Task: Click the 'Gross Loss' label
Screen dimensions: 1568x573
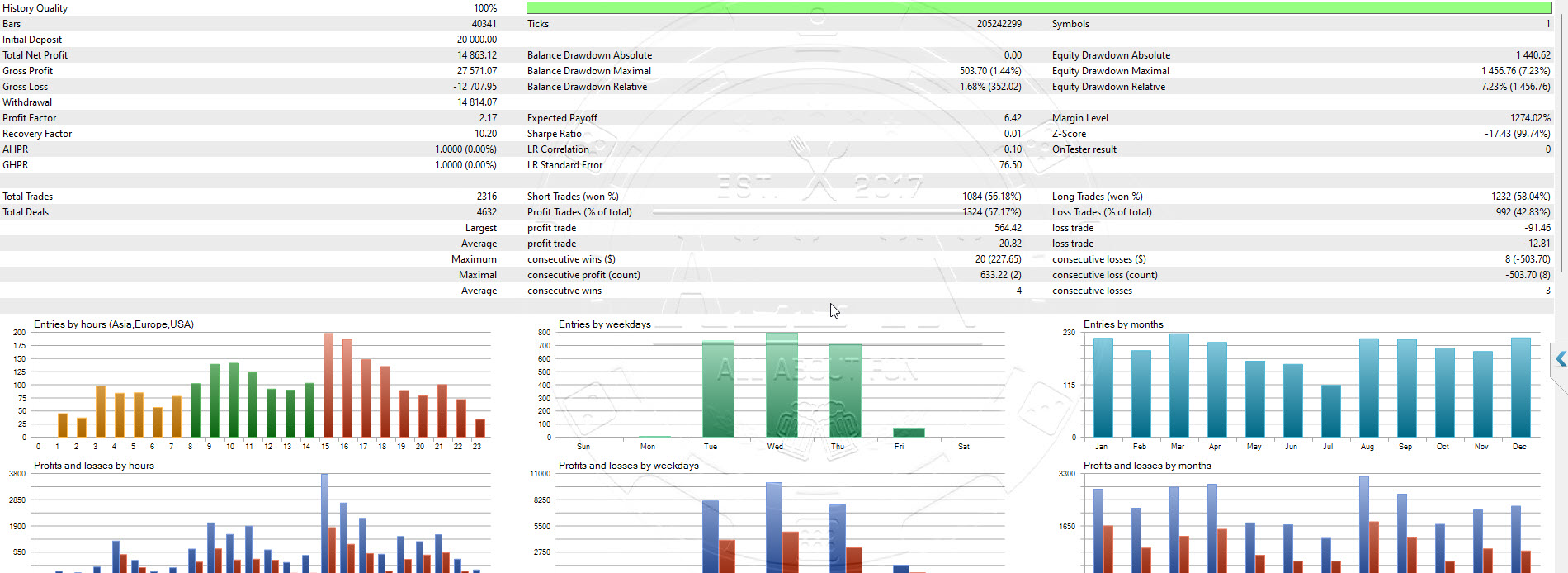Action: pos(26,87)
